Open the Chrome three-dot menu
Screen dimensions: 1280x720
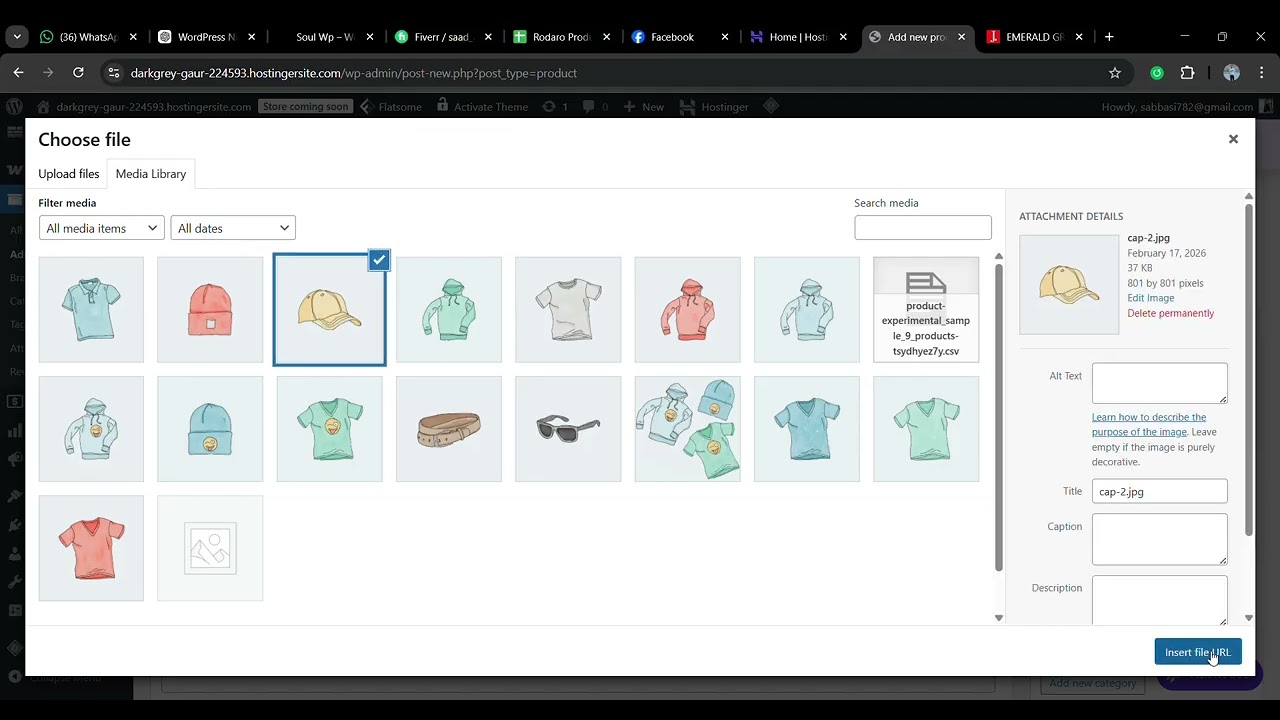tap(1262, 73)
